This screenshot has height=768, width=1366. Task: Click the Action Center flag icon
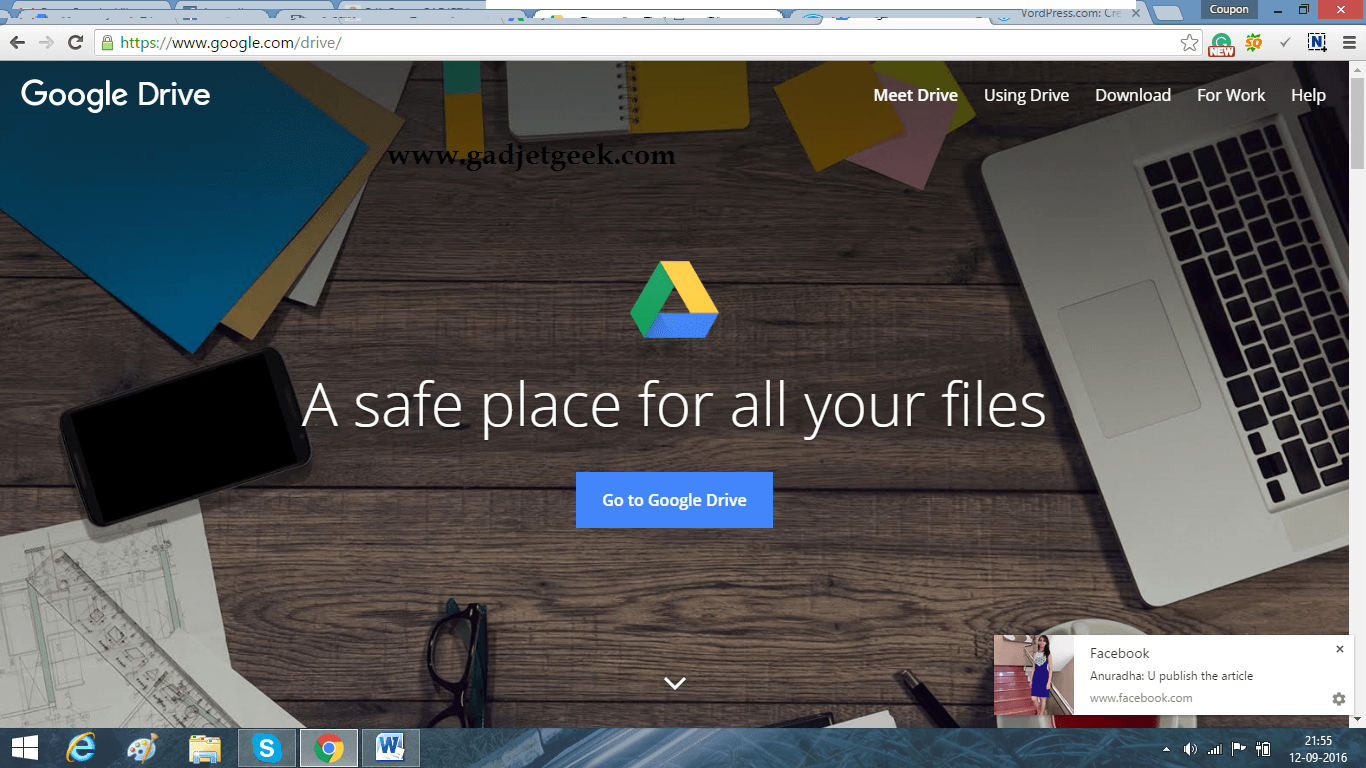[x=1238, y=748]
